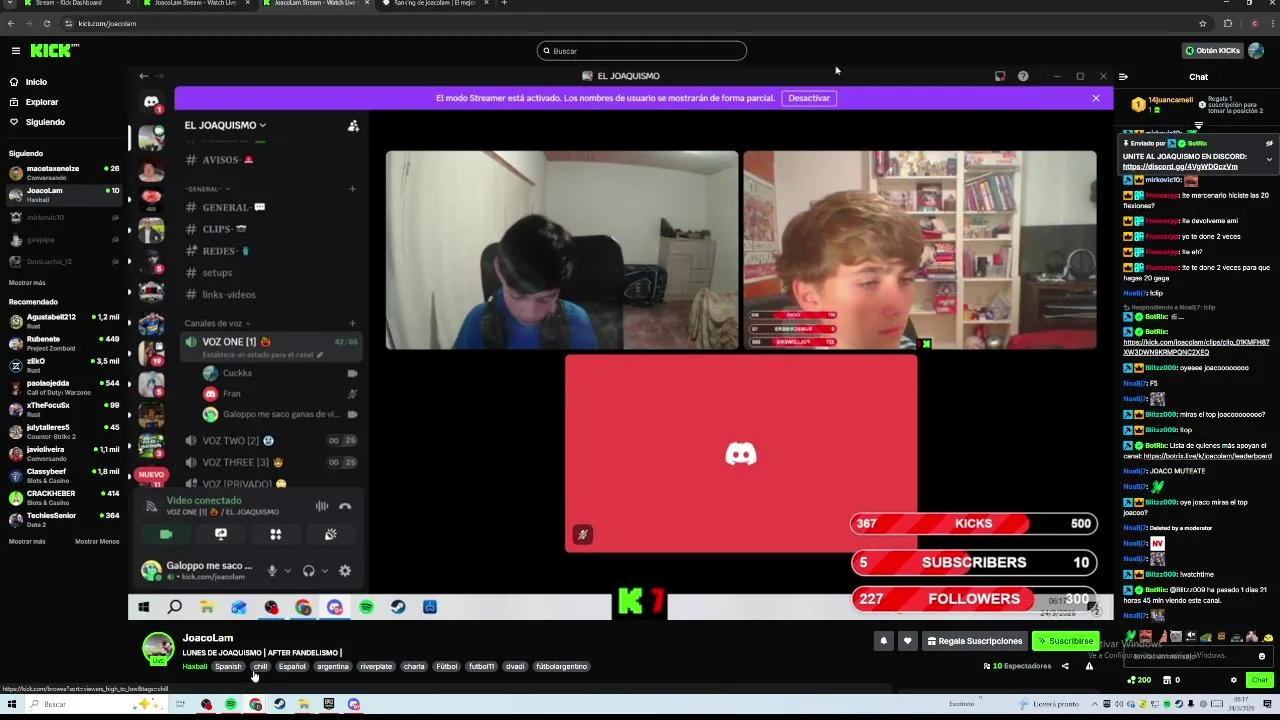The width and height of the screenshot is (1280, 720).
Task: Open the emoji picker in chat input
Action: 1261,656
